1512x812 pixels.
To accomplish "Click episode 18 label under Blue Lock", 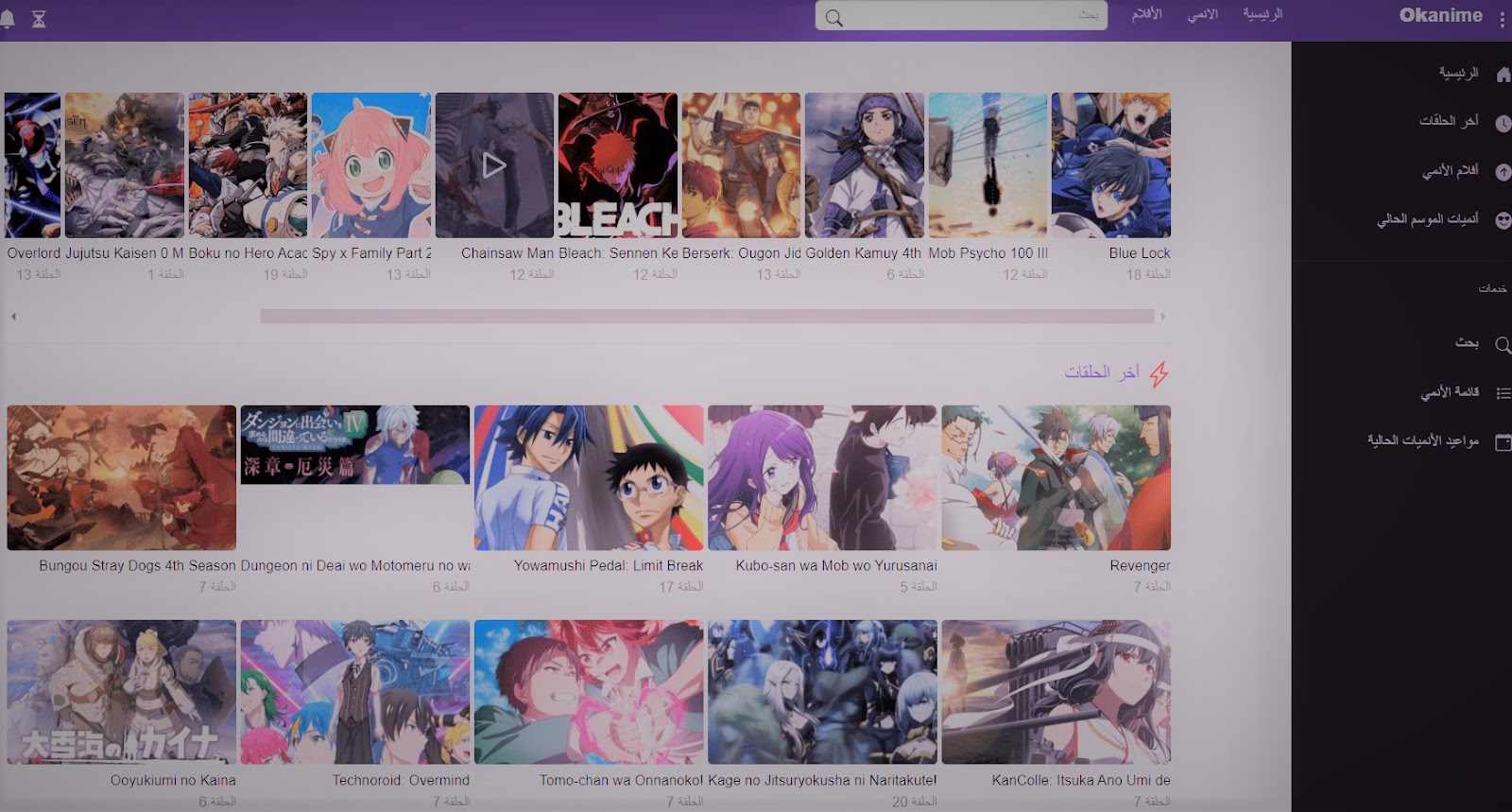I will [x=1147, y=274].
